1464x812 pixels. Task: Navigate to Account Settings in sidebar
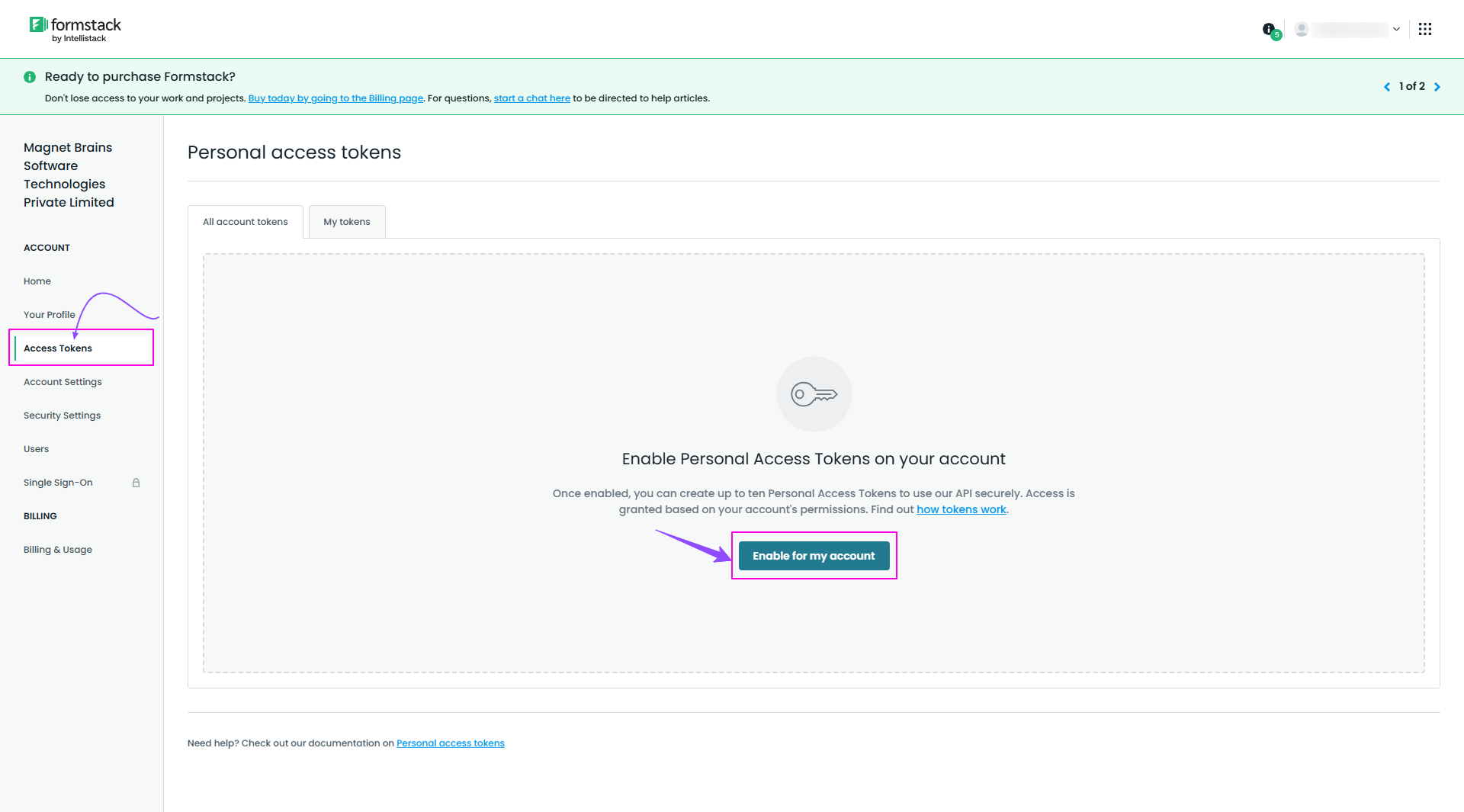click(x=63, y=382)
